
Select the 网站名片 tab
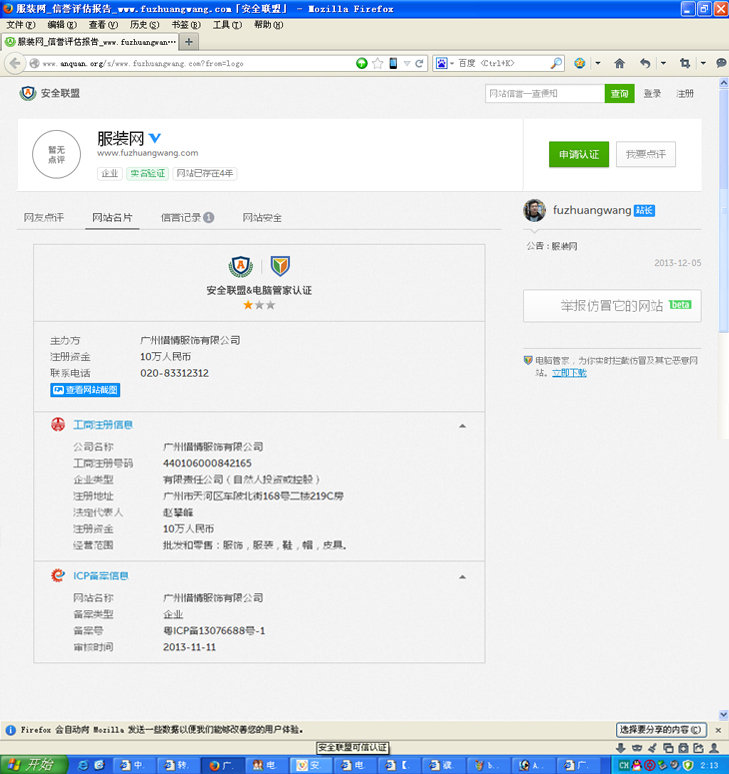112,218
